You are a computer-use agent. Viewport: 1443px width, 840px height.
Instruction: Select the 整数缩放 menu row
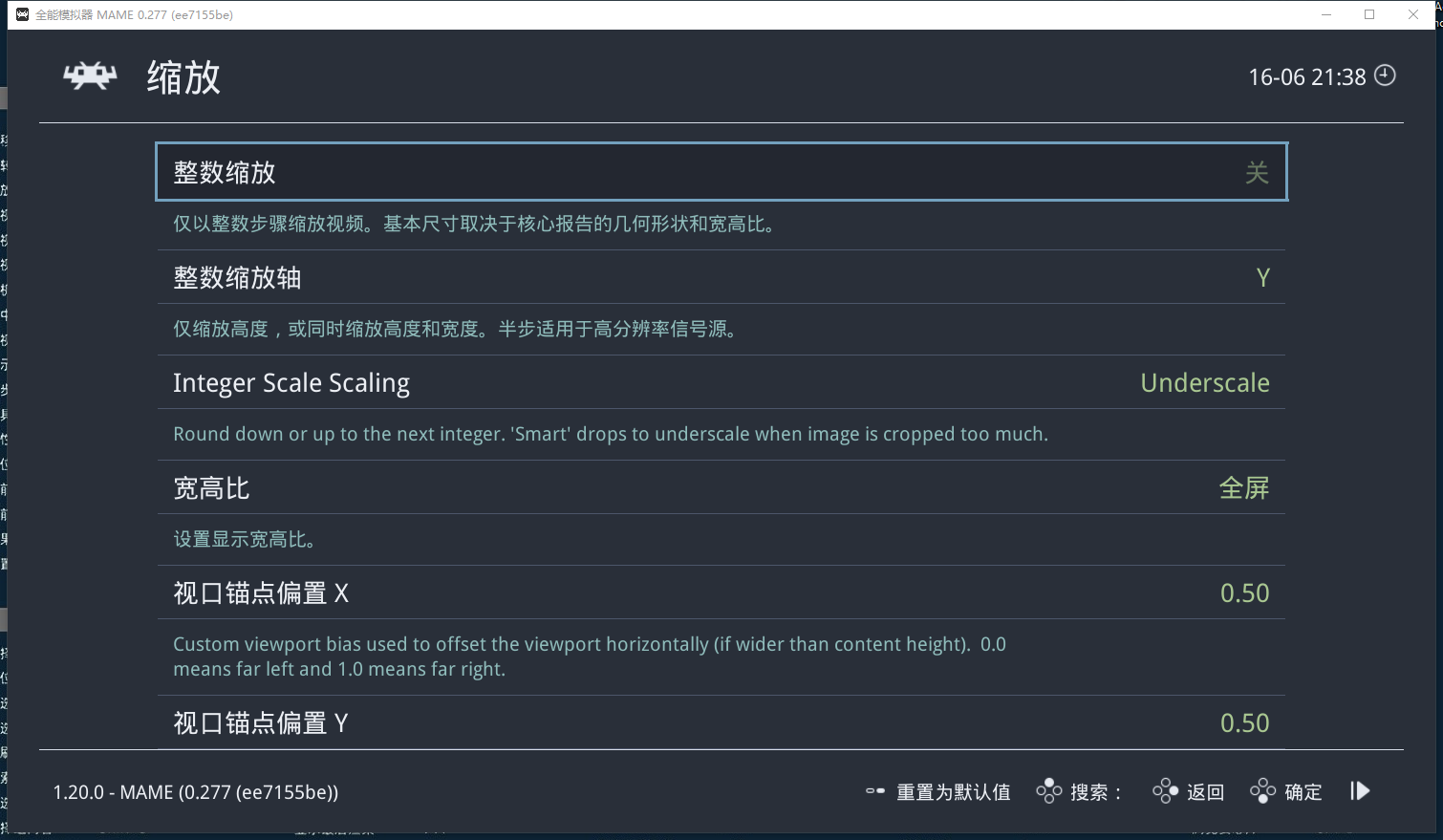click(721, 172)
